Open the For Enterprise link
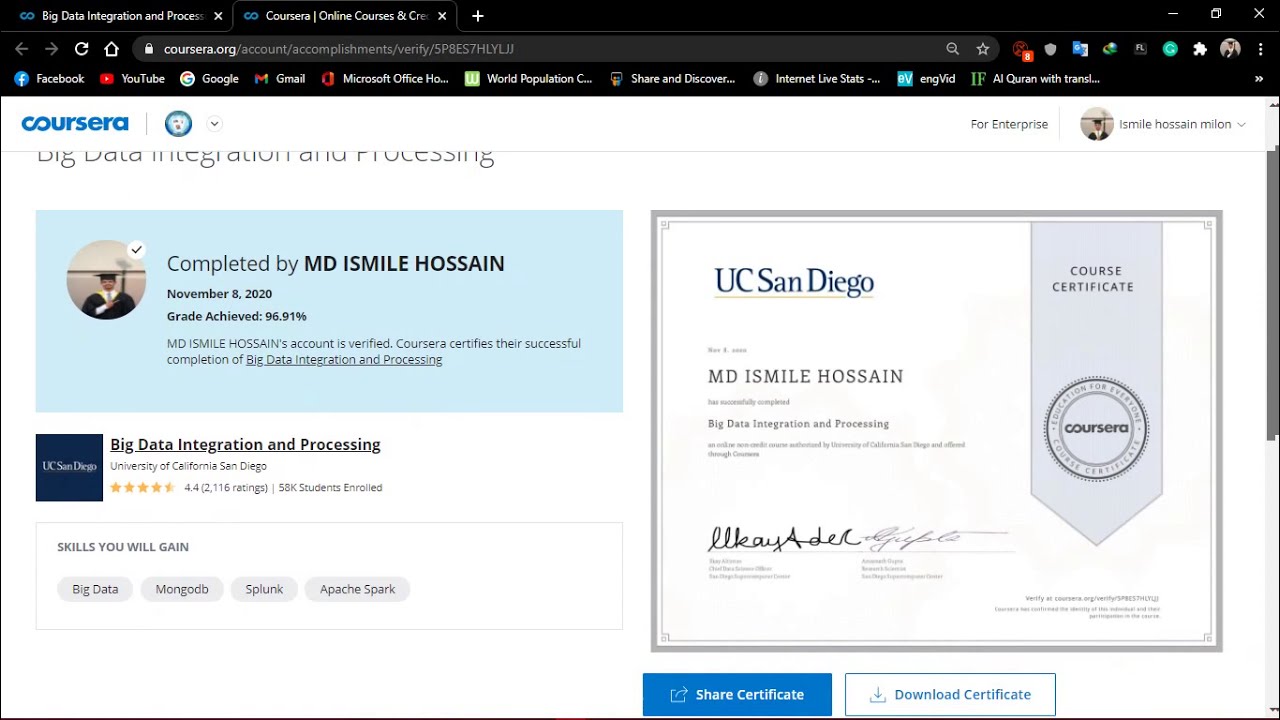 [x=1009, y=124]
